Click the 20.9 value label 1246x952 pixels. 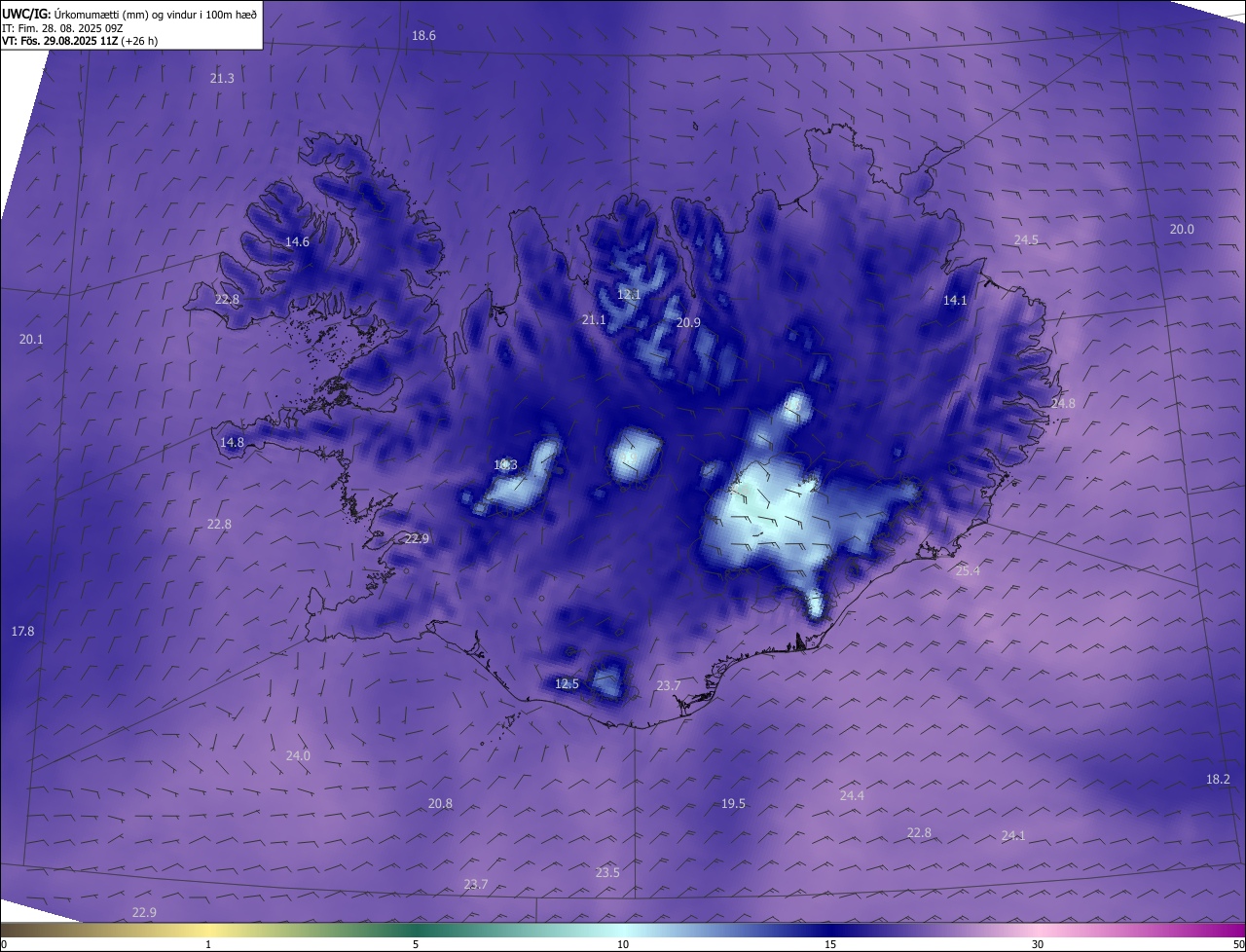tap(688, 322)
